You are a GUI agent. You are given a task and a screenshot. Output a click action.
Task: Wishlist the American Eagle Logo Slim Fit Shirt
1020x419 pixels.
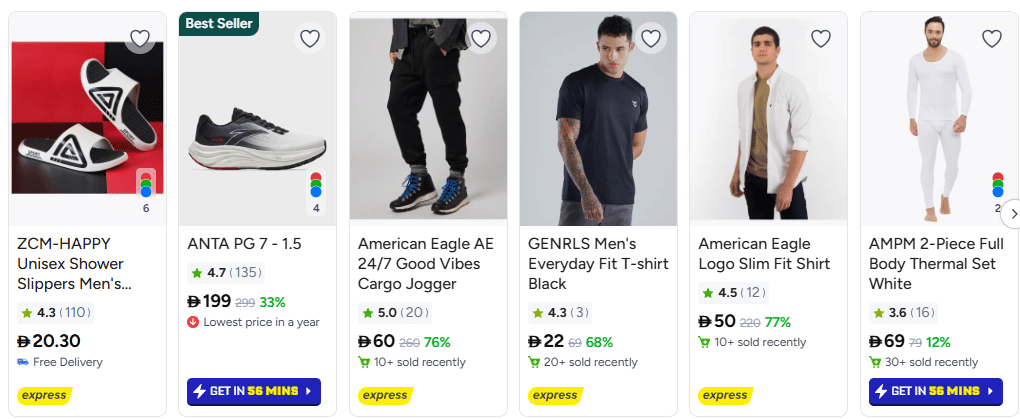(821, 39)
